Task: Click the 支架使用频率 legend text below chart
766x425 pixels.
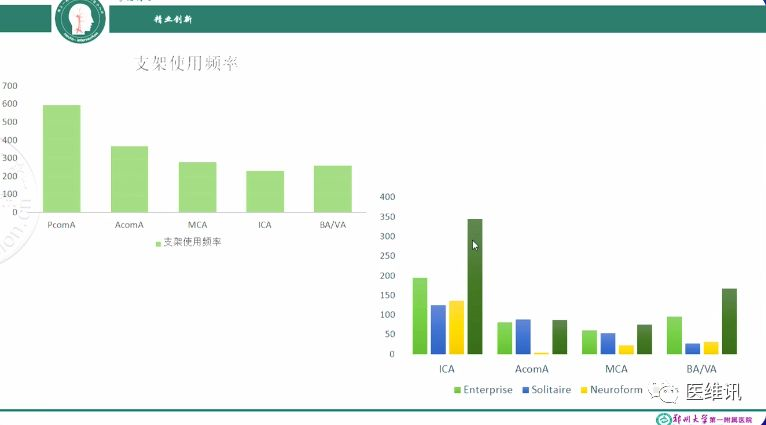Action: (x=192, y=242)
